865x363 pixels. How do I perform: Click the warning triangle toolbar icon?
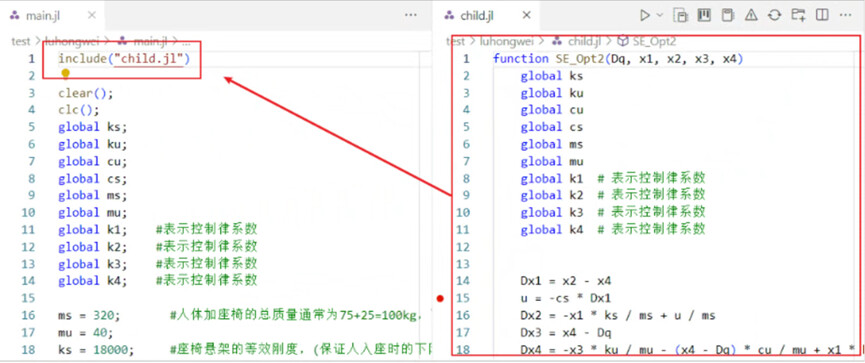pos(751,15)
